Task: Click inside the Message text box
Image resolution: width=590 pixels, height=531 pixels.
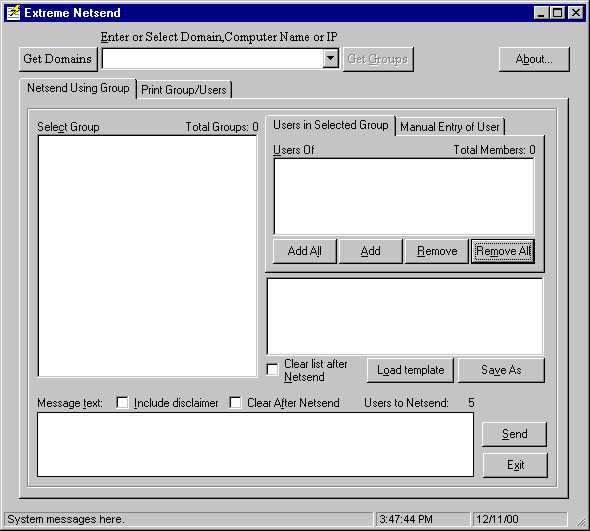Action: pos(255,445)
